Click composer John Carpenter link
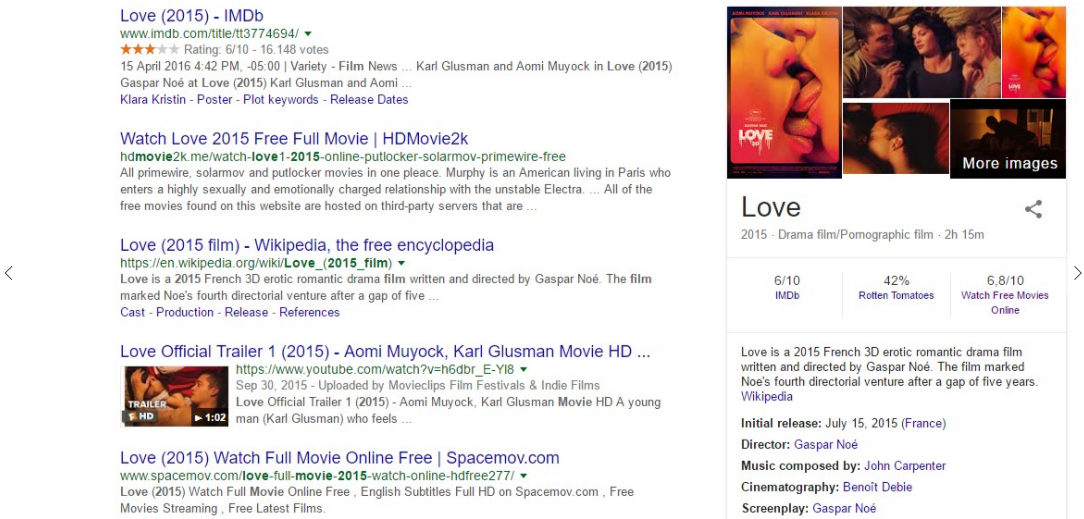The width and height of the screenshot is (1084, 519). pos(905,466)
